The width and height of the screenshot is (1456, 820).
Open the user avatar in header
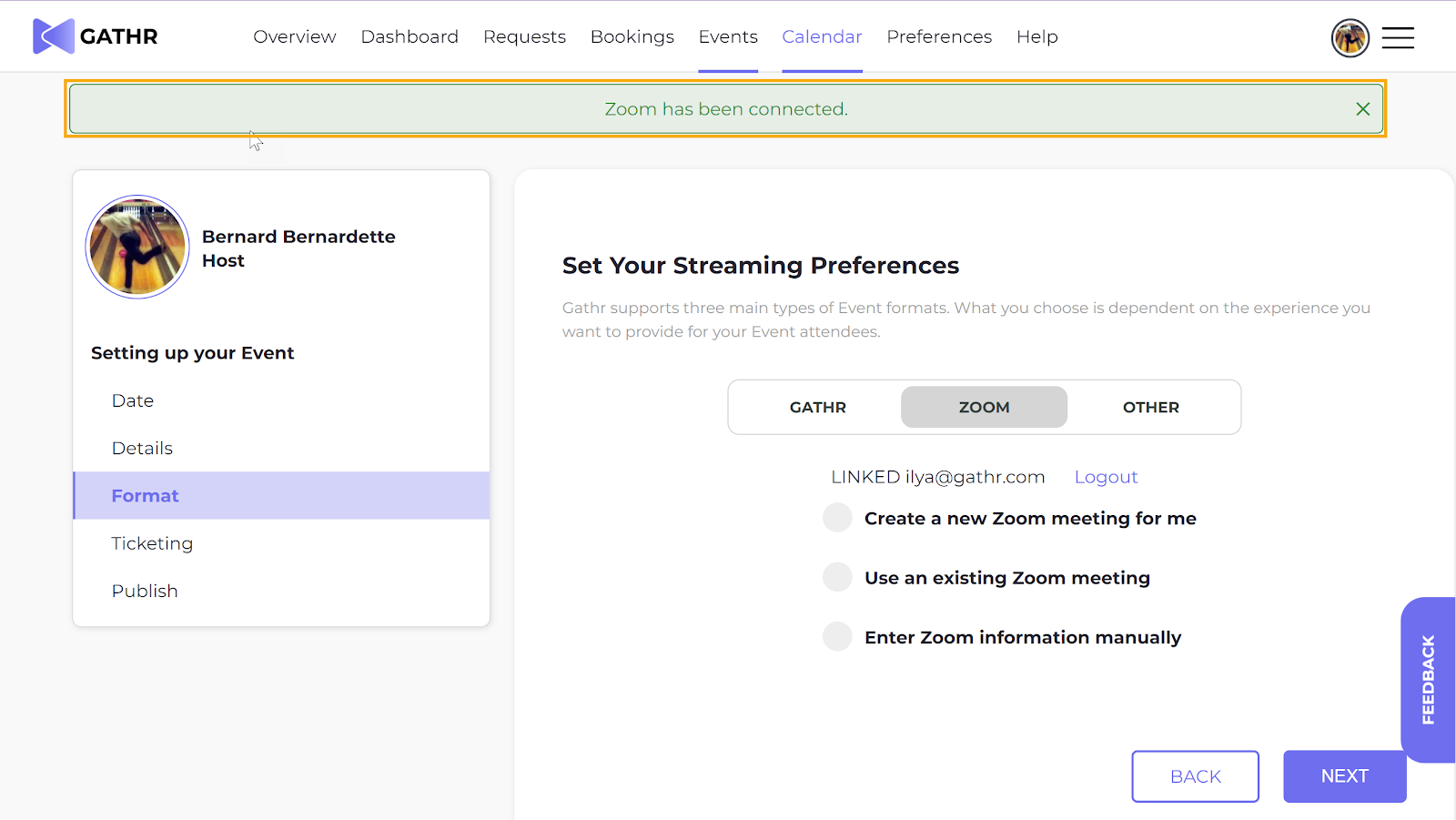click(x=1350, y=38)
